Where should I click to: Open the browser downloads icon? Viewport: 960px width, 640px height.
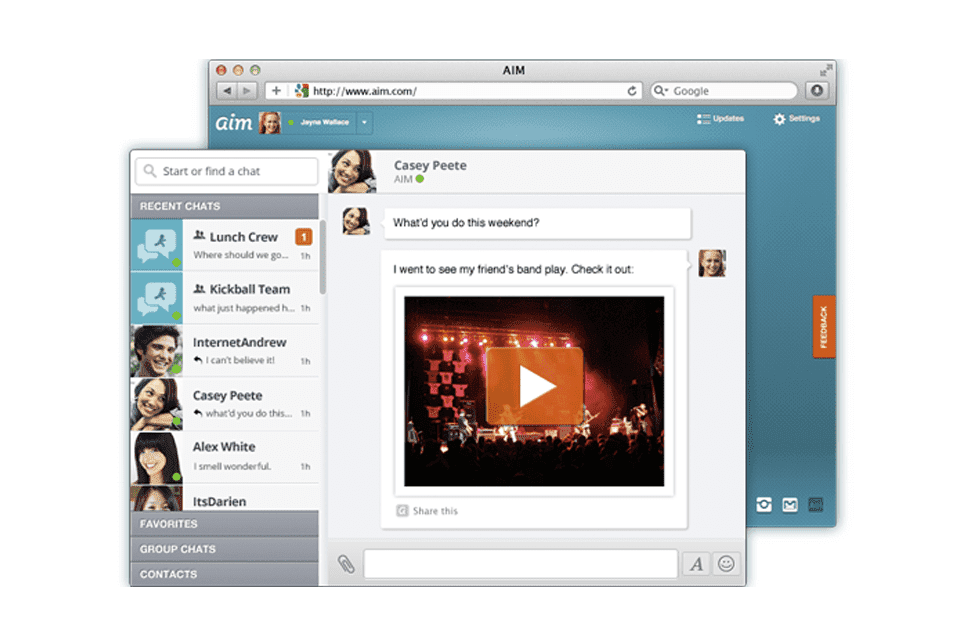817,91
